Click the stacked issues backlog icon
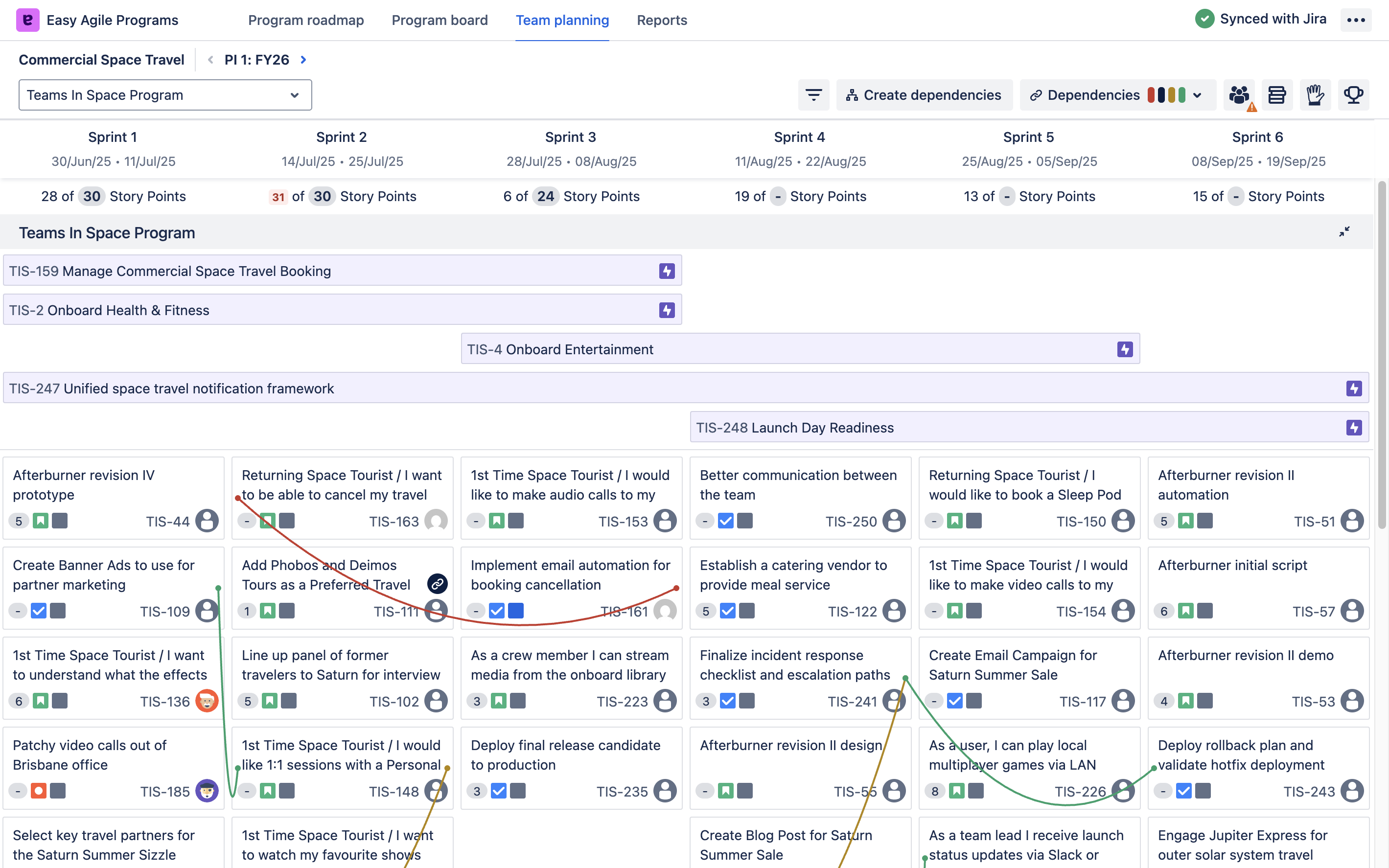The image size is (1389, 868). 1276,95
